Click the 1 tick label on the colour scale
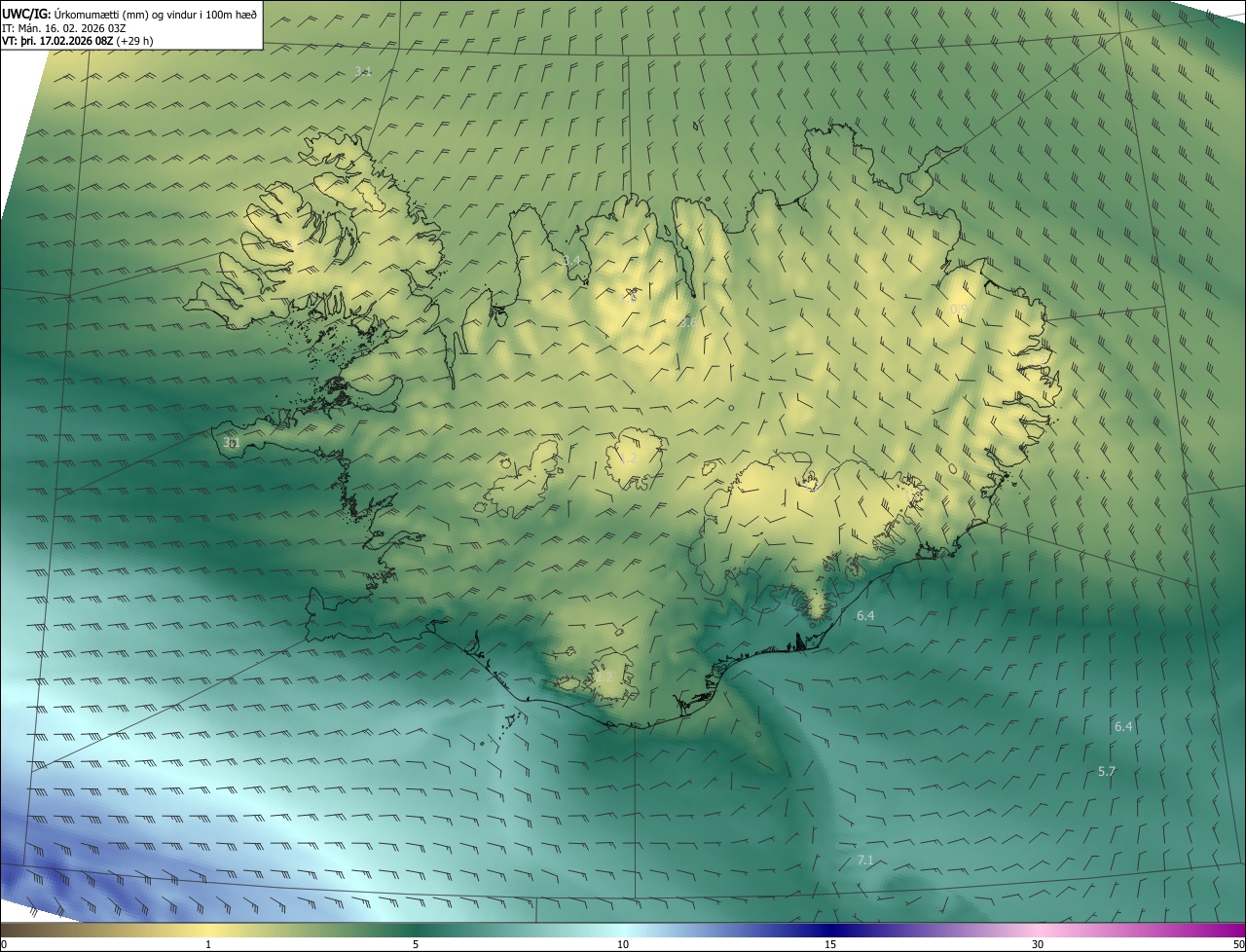 coord(208,944)
